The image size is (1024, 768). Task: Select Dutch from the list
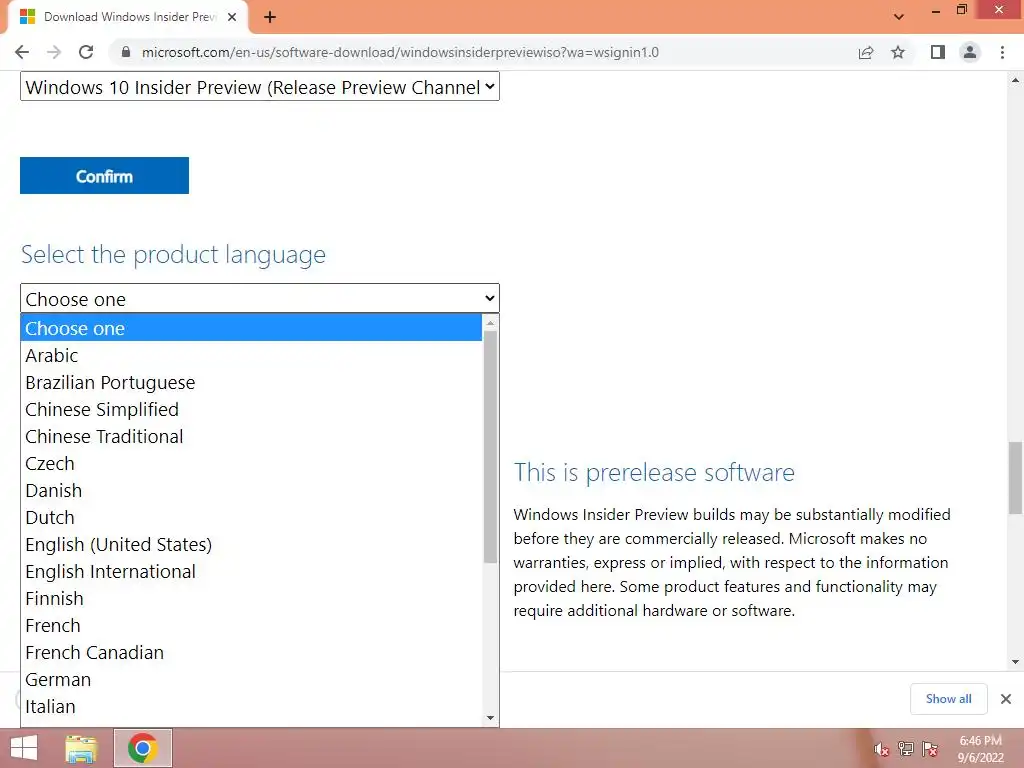pos(251,517)
